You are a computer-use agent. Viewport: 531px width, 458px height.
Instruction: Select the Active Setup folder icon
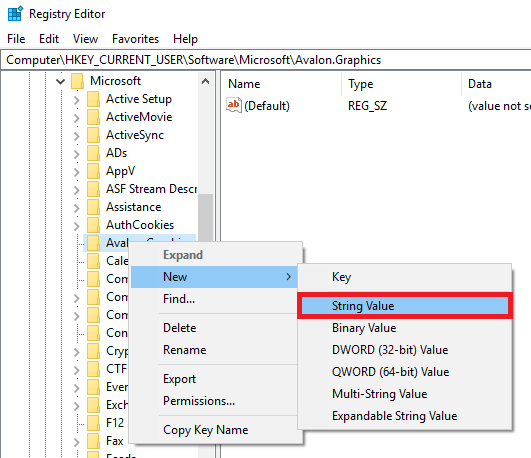(x=93, y=99)
